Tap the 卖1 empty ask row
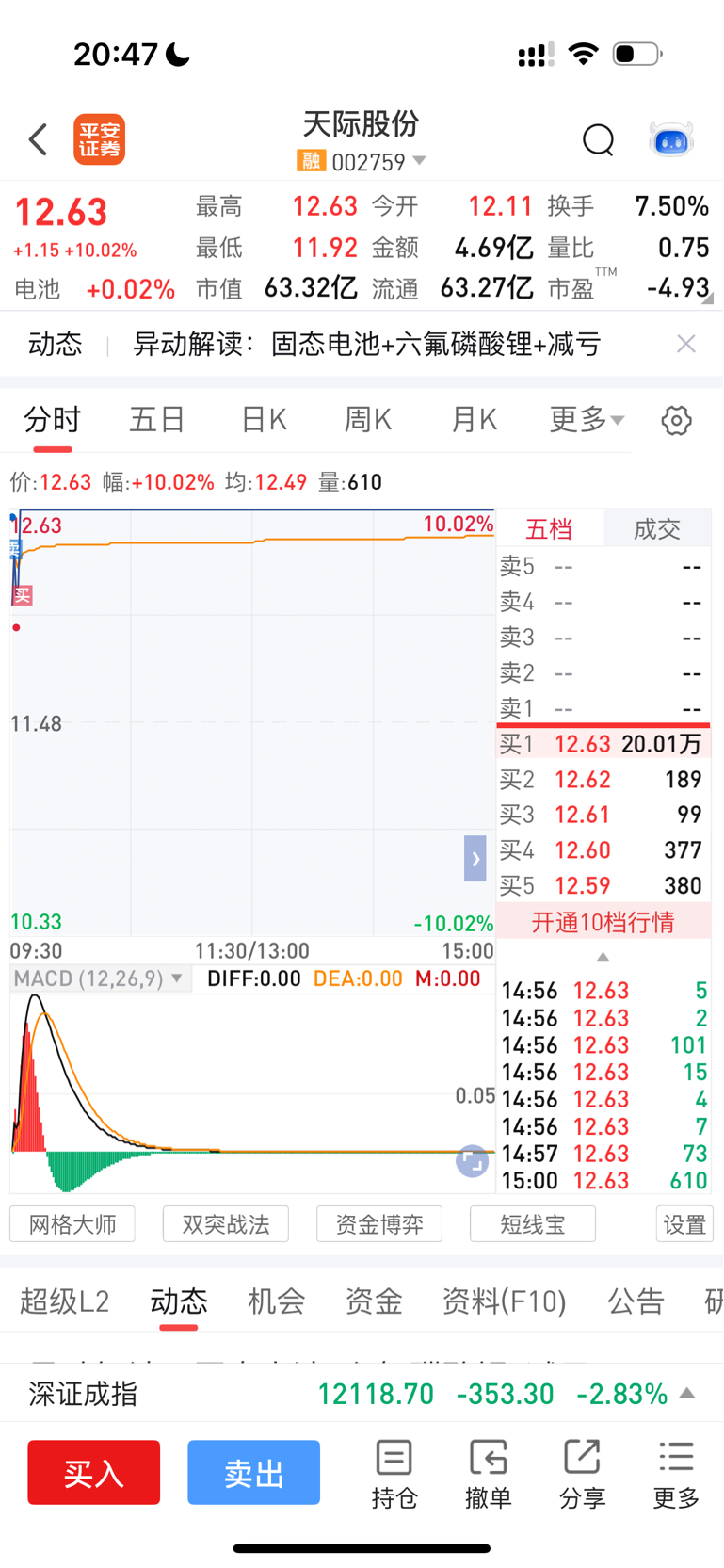The image size is (724, 1568). pos(603,708)
